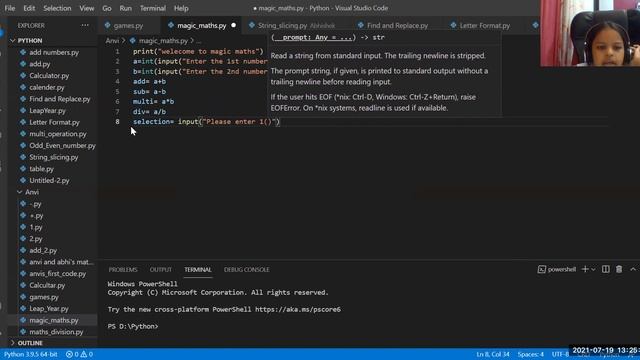The width and height of the screenshot is (640, 360).
Task: Open the Terminal menu
Action: [x=153, y=8]
